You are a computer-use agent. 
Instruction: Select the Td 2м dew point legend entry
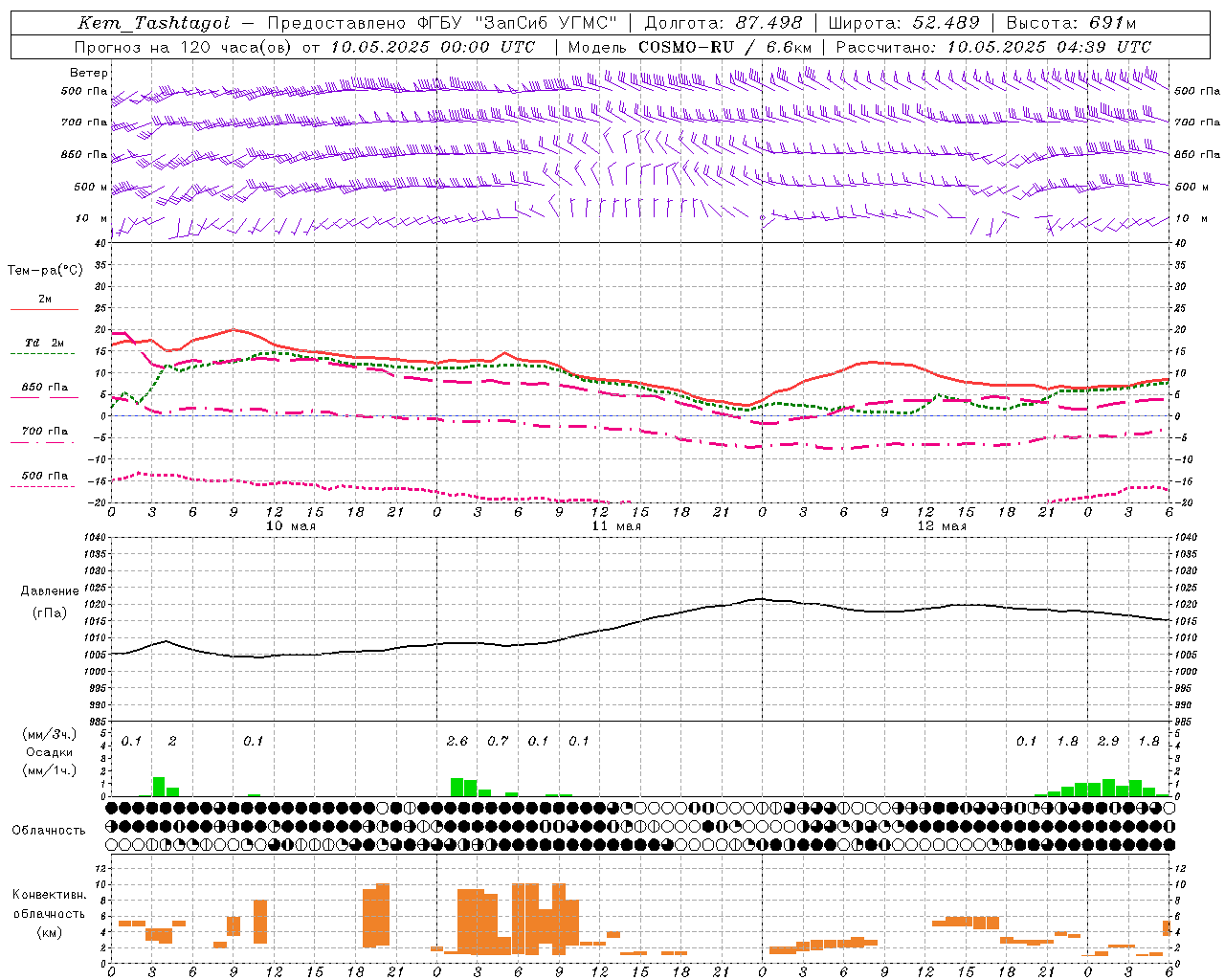click(45, 343)
